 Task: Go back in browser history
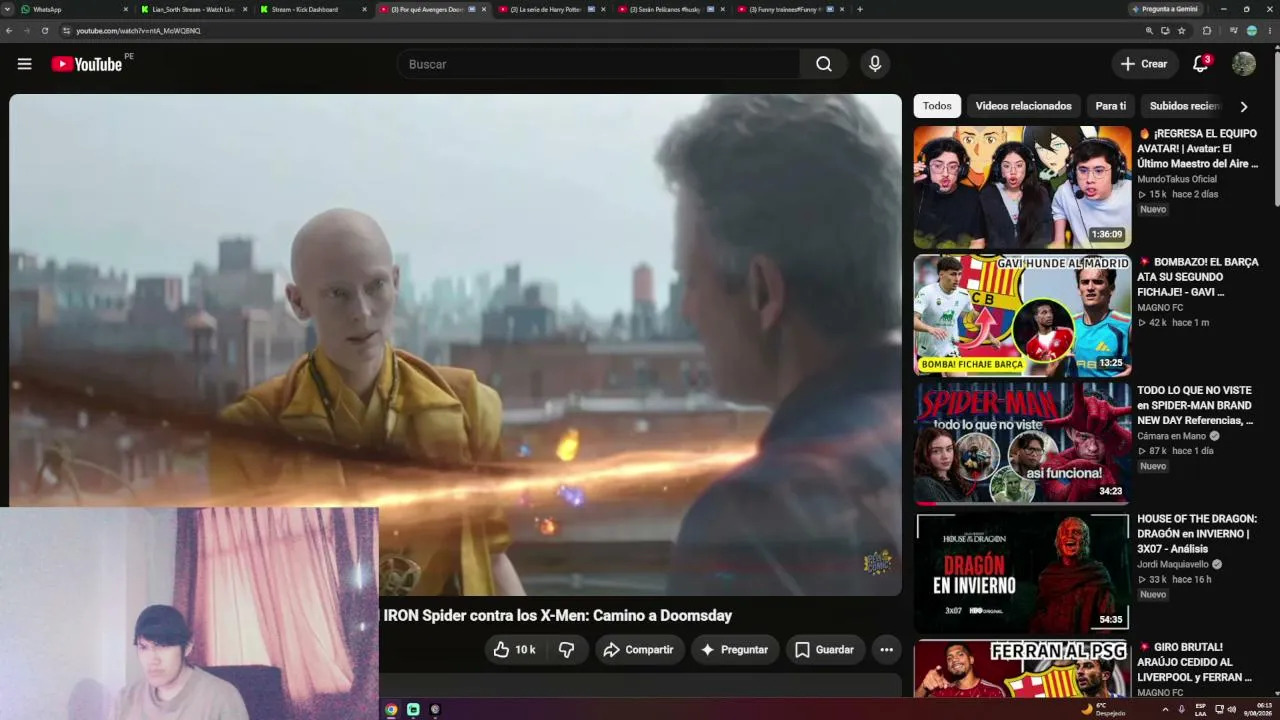(9, 31)
